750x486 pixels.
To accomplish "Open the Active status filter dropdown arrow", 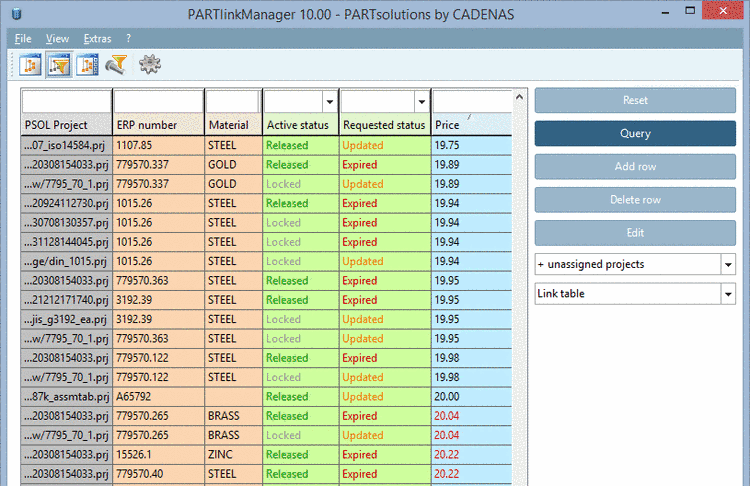I will 330,101.
